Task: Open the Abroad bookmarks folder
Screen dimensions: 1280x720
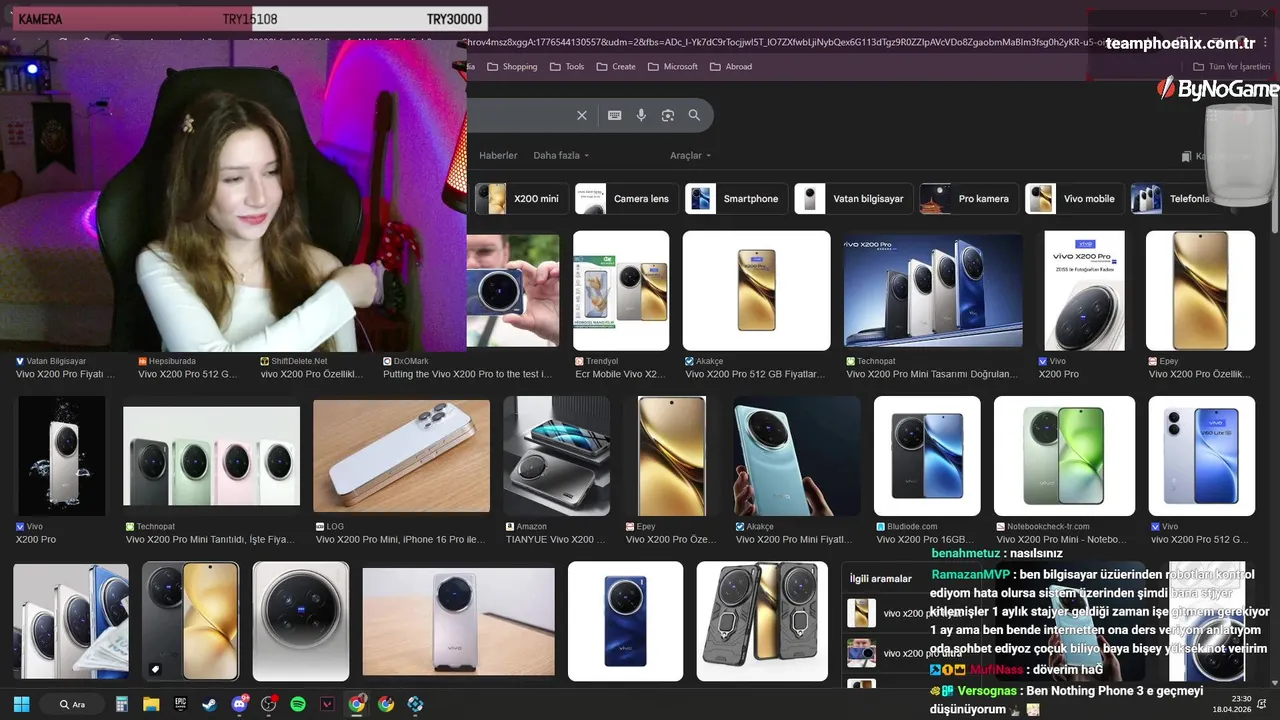Action: pyautogui.click(x=731, y=67)
